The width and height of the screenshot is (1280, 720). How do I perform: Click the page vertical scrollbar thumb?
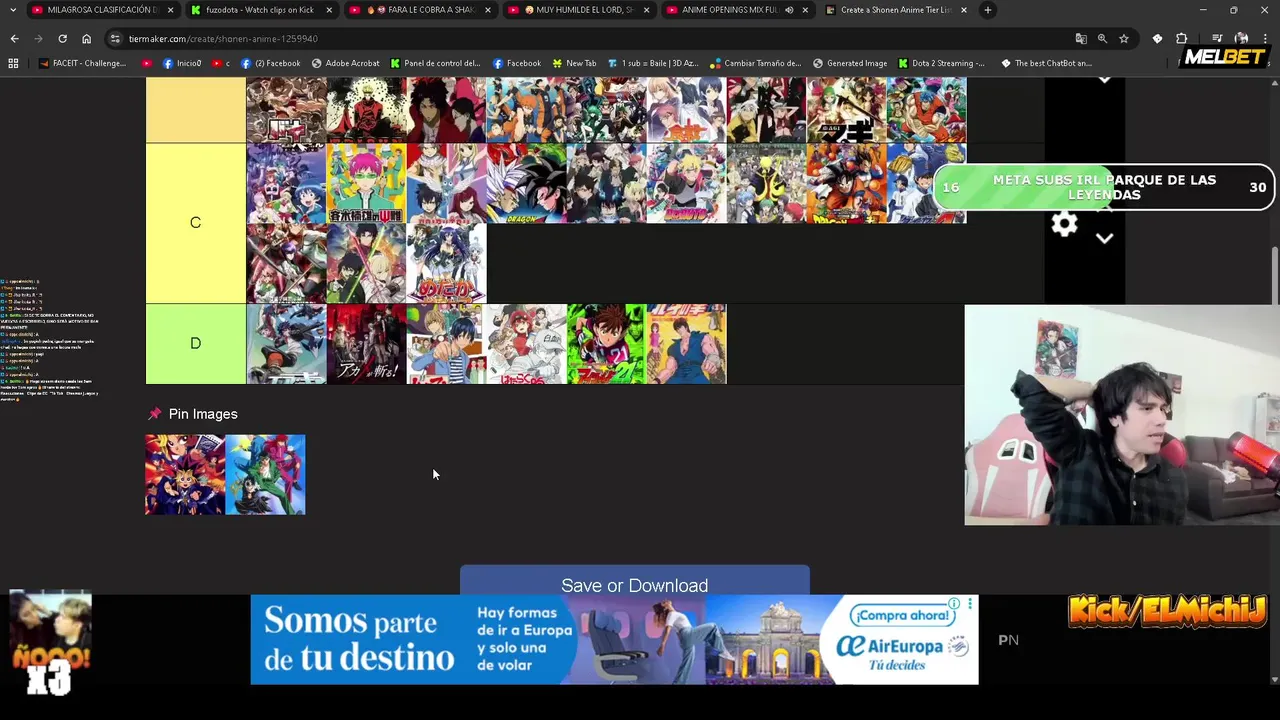click(x=1274, y=275)
